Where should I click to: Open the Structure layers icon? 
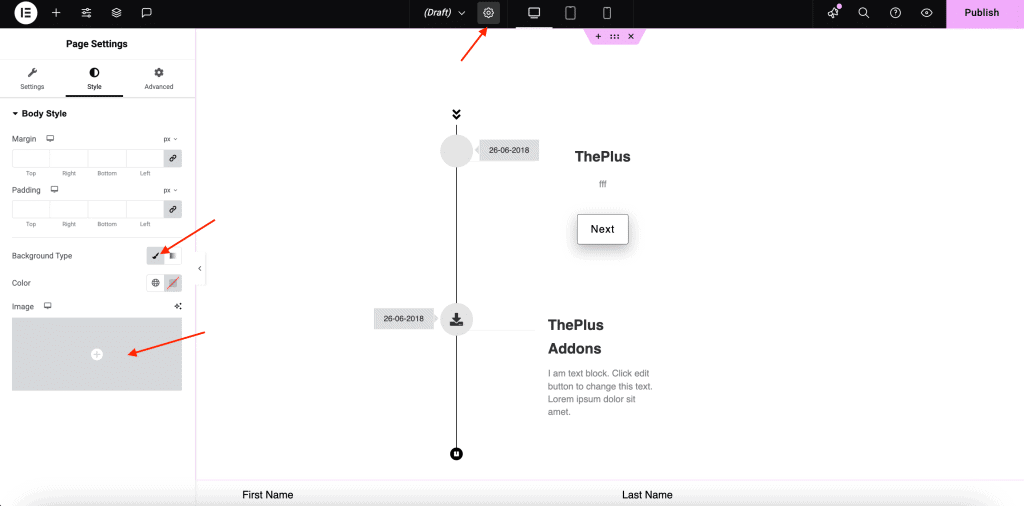click(117, 13)
